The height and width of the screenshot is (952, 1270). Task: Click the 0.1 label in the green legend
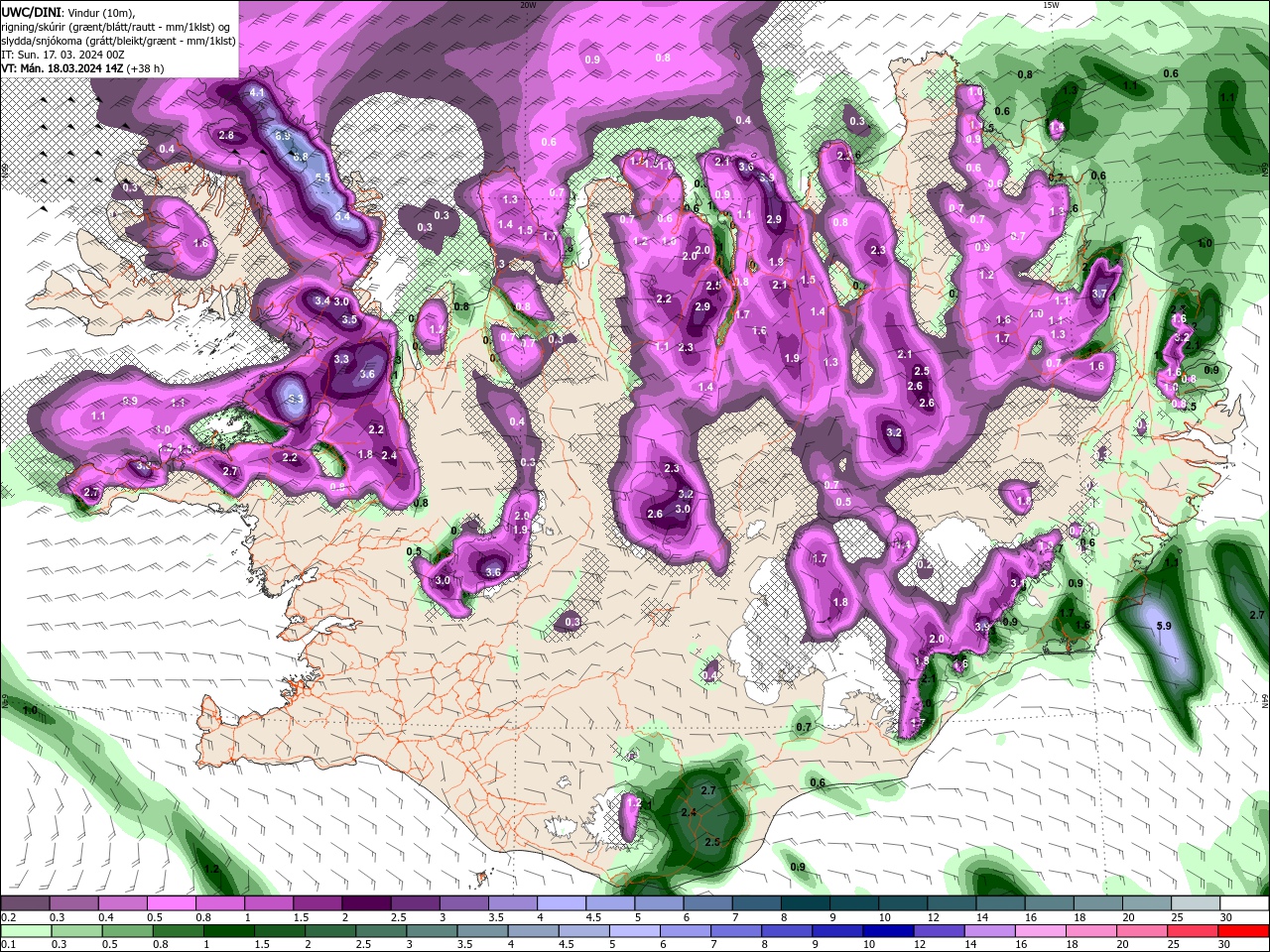click(x=8, y=944)
